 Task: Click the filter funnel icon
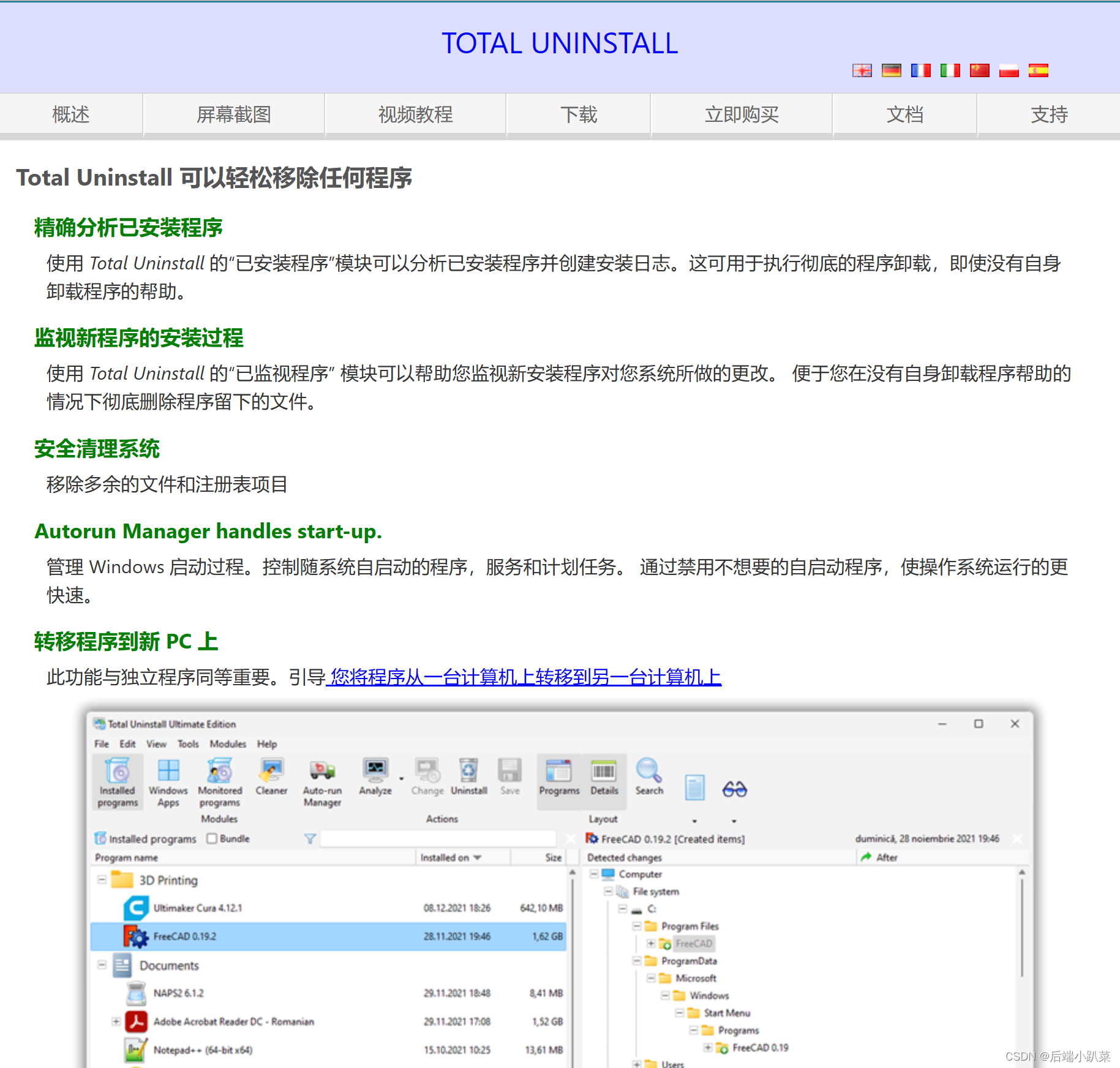(310, 838)
